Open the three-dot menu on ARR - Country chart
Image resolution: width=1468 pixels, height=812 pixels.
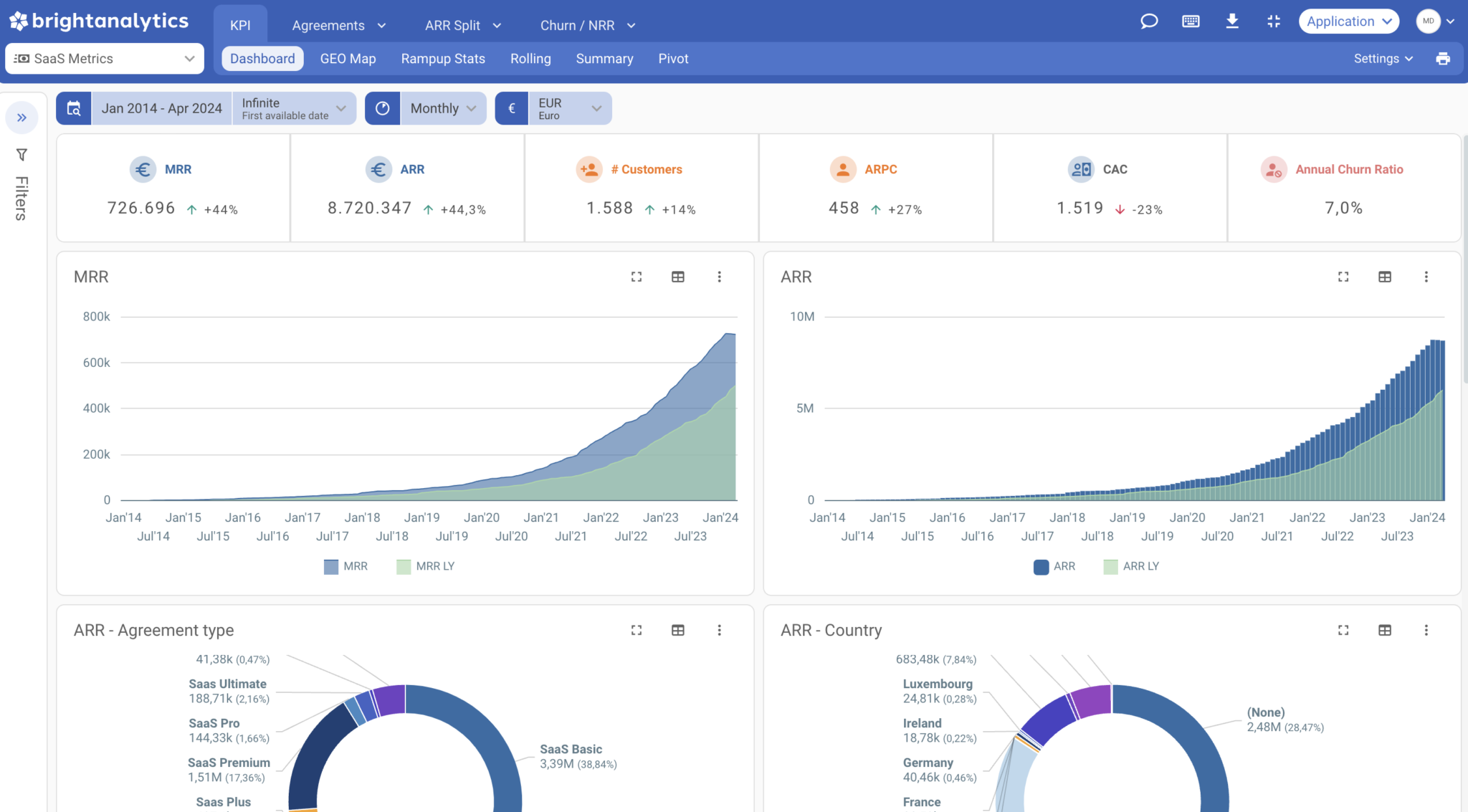click(1426, 630)
